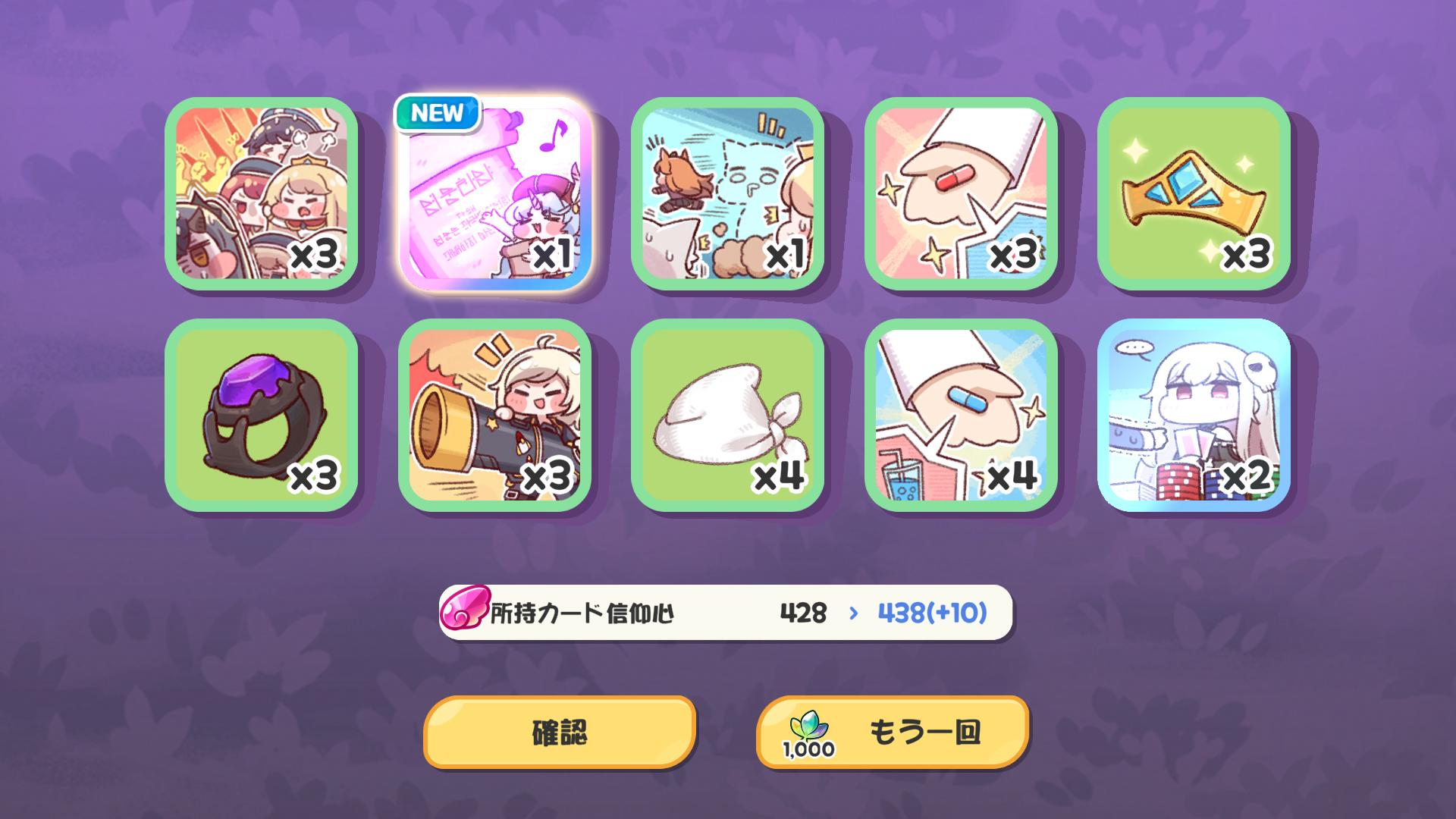Viewport: 1456px width, 819px height.
Task: Select the blue pill hand card
Action: (x=961, y=415)
